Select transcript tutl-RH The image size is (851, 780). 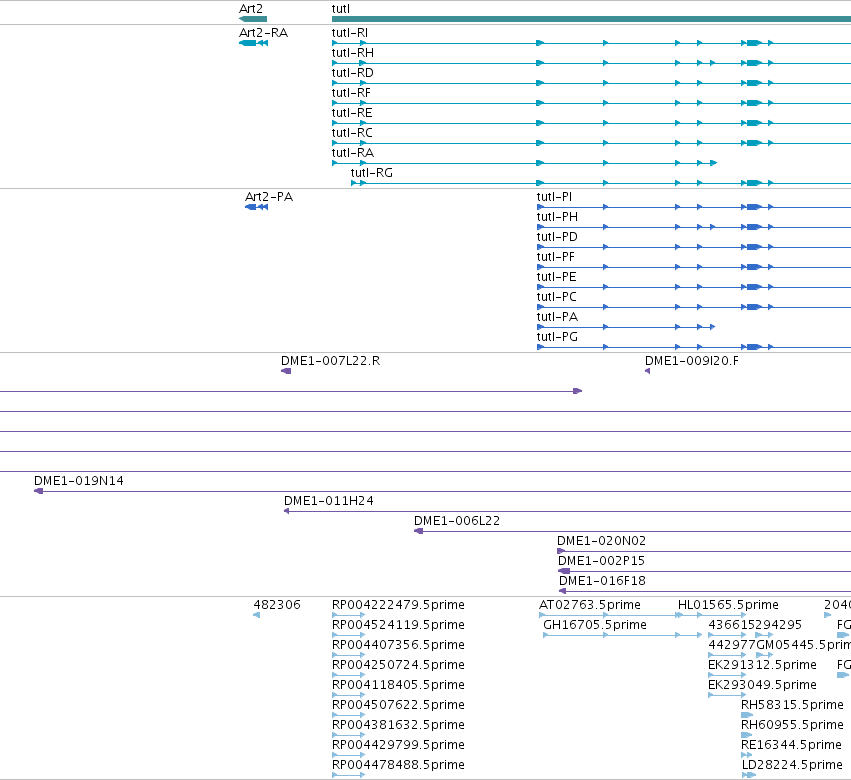tap(353, 53)
